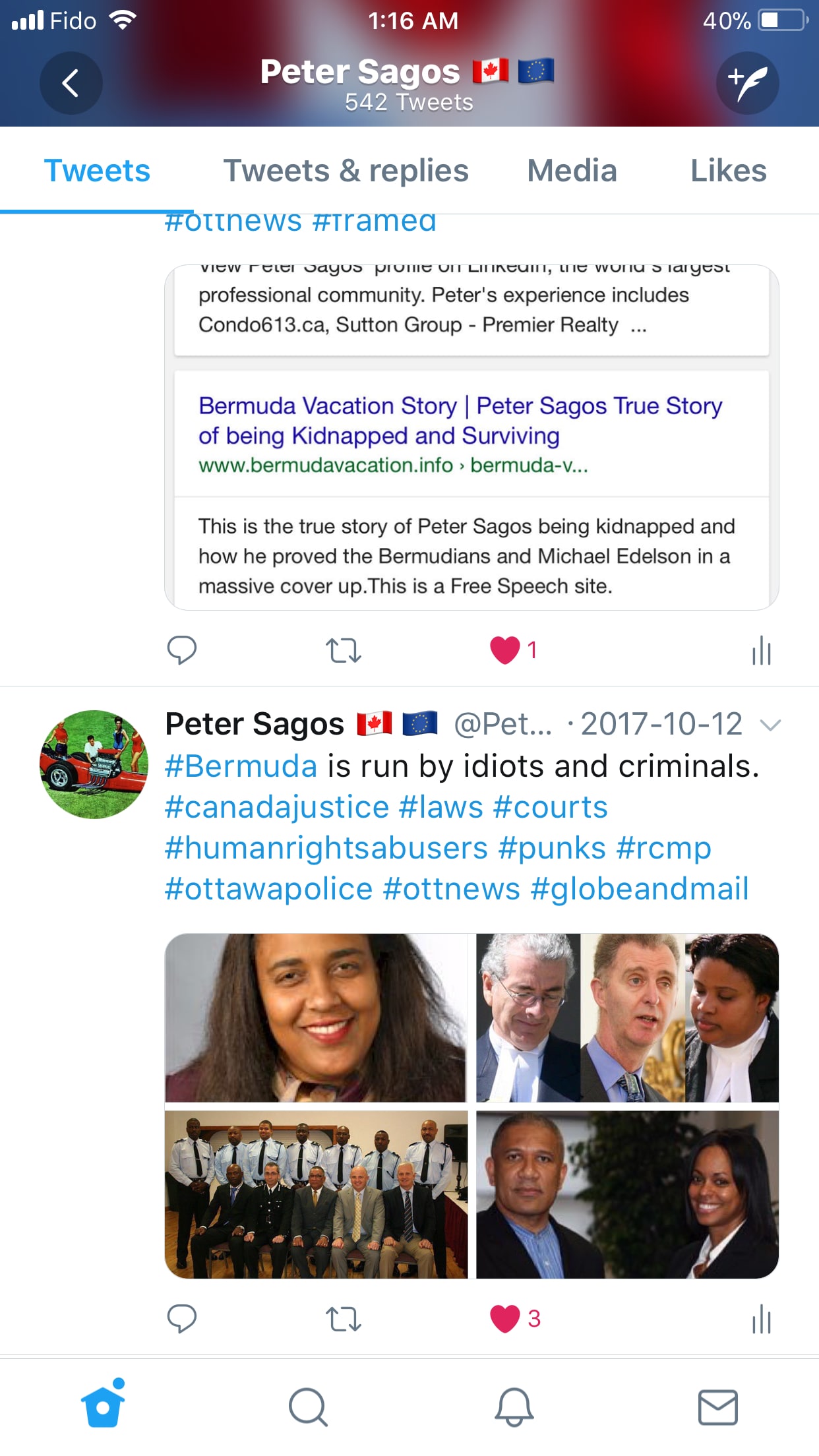Open the Home feed icon
The width and height of the screenshot is (819, 1456).
[104, 1405]
